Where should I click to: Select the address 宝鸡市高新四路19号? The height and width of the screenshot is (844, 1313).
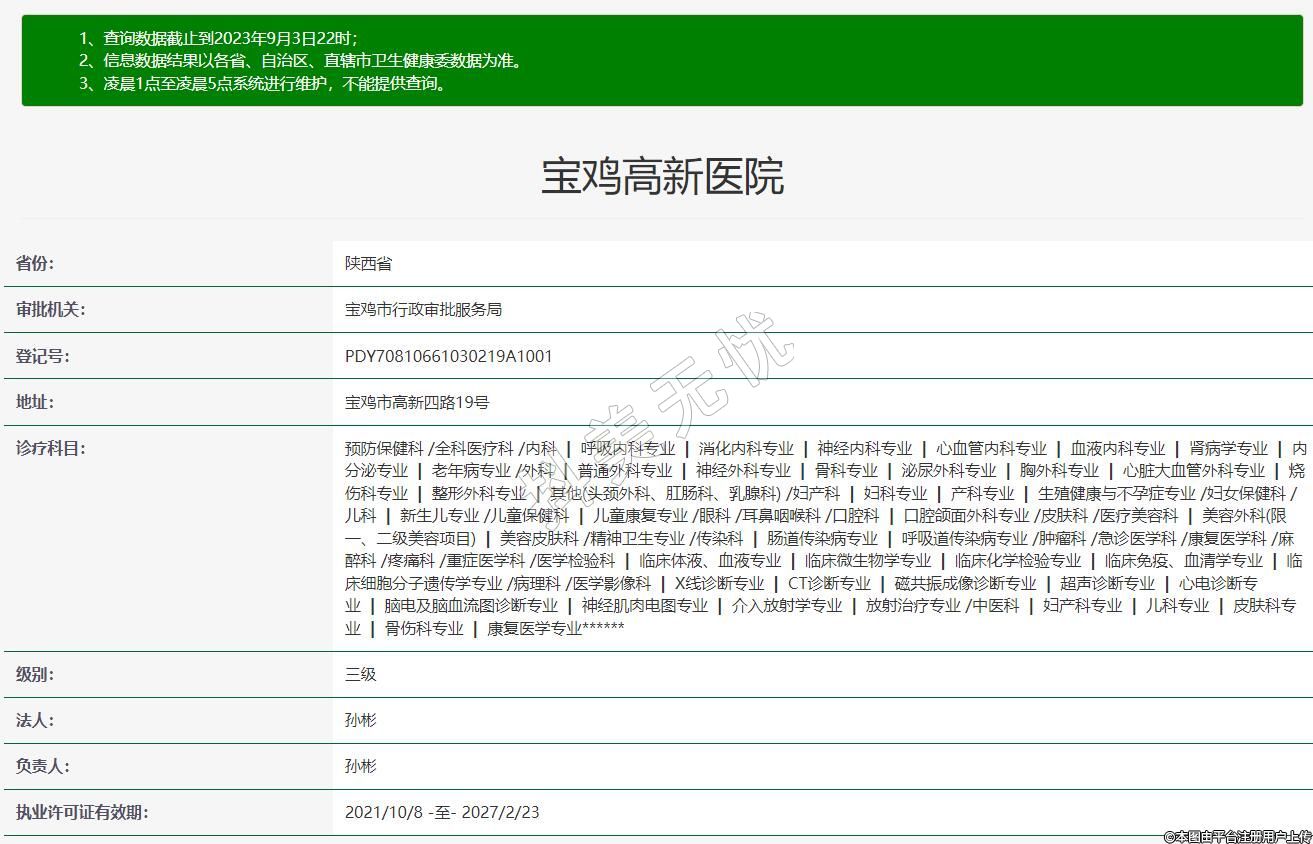click(x=416, y=402)
